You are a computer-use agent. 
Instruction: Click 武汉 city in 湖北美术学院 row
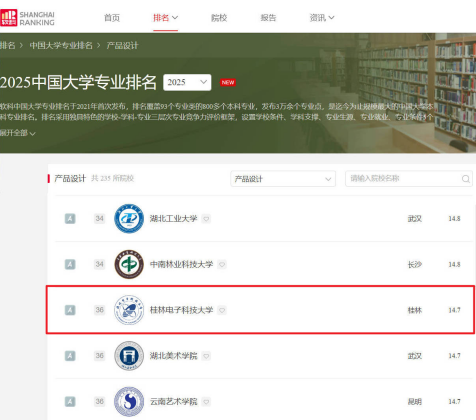tap(415, 356)
